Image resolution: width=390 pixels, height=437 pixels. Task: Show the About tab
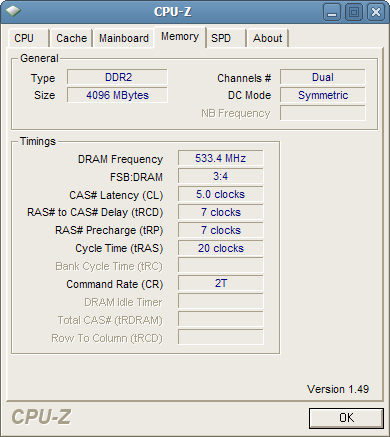pyautogui.click(x=268, y=38)
